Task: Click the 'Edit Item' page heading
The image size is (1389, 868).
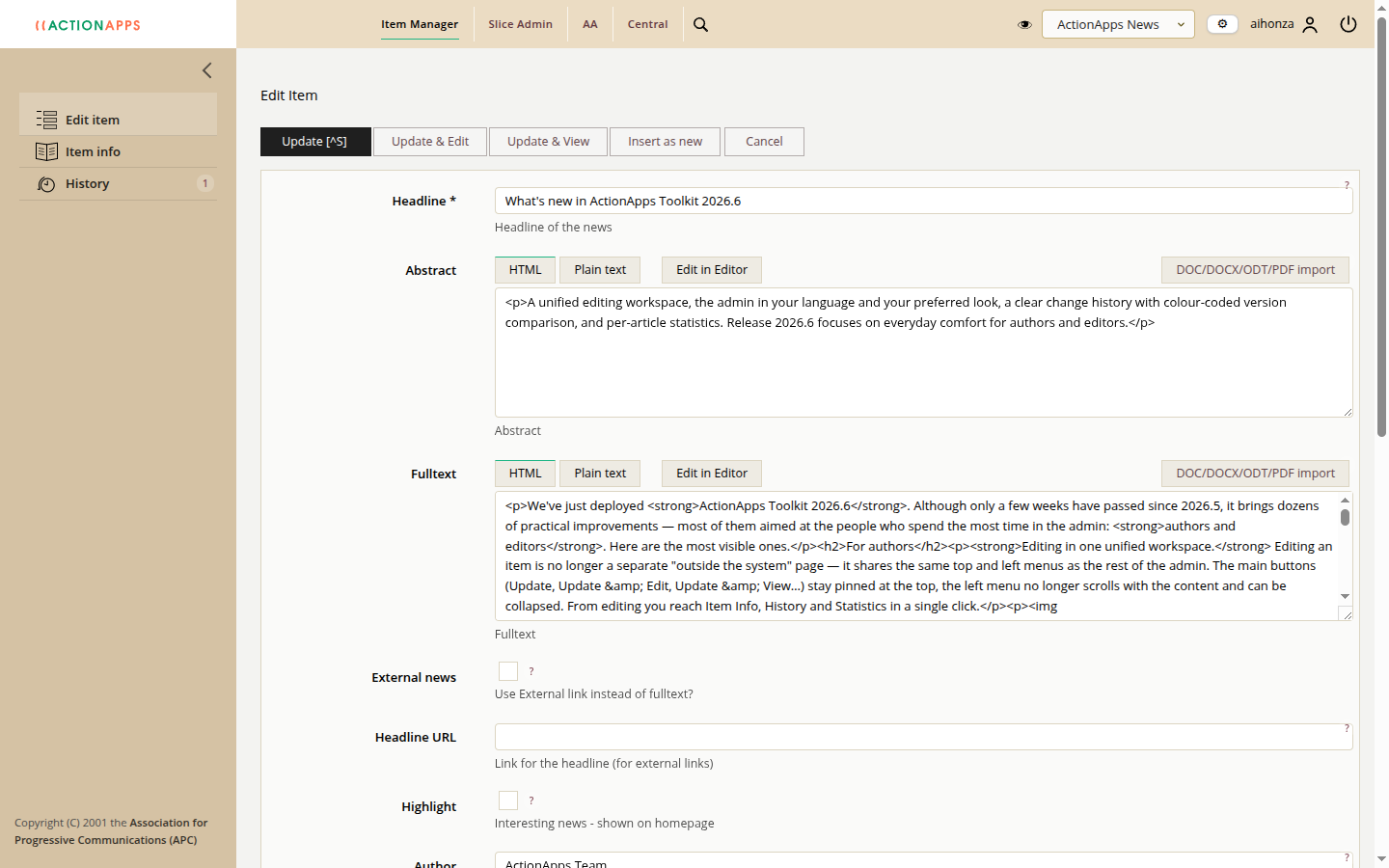Action: 289,95
